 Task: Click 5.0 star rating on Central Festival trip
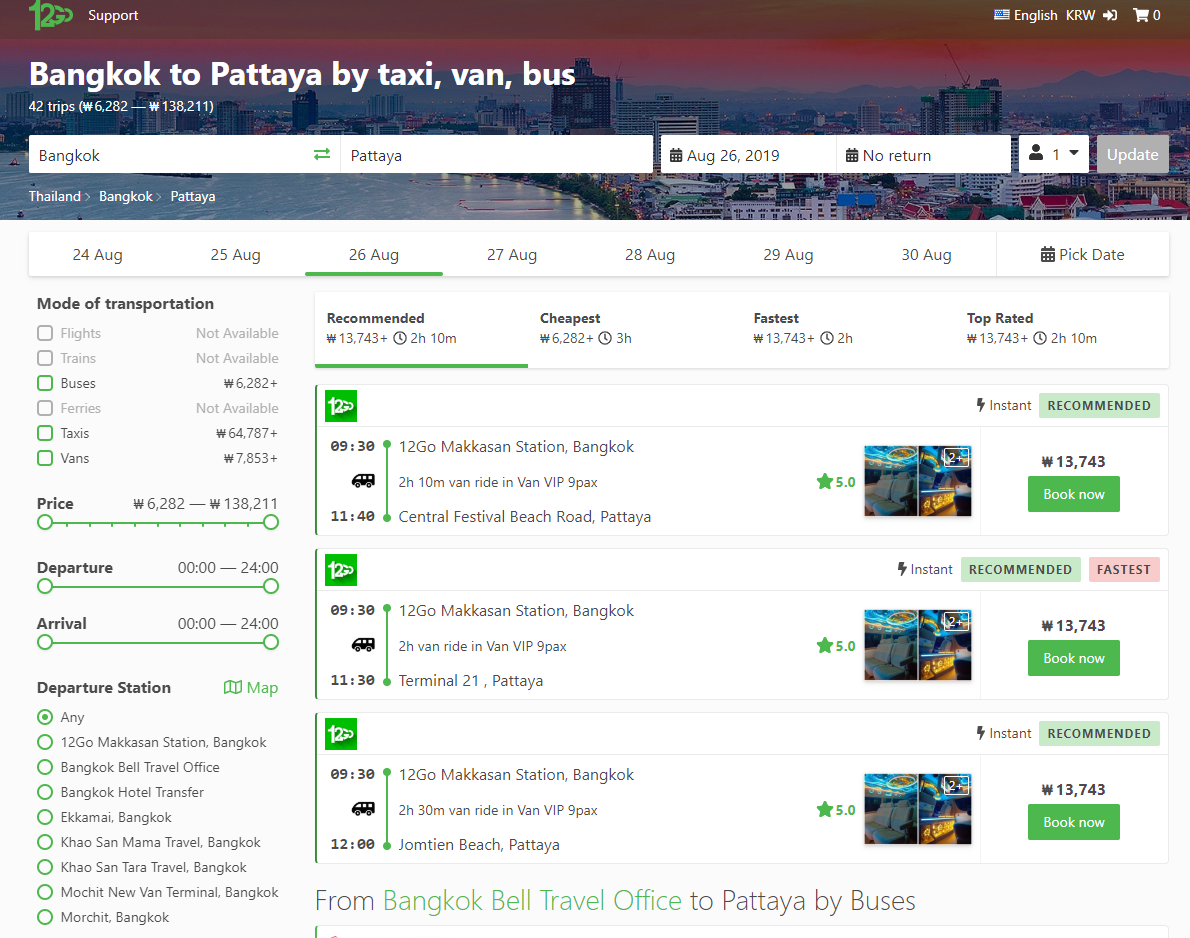836,482
